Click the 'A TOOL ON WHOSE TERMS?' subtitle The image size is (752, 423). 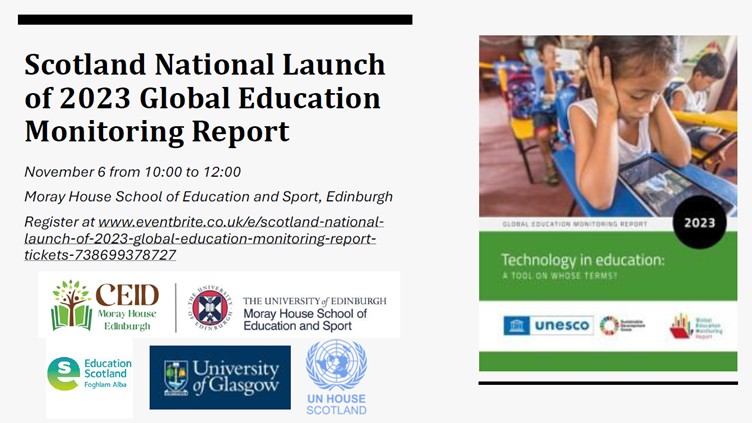[x=560, y=276]
